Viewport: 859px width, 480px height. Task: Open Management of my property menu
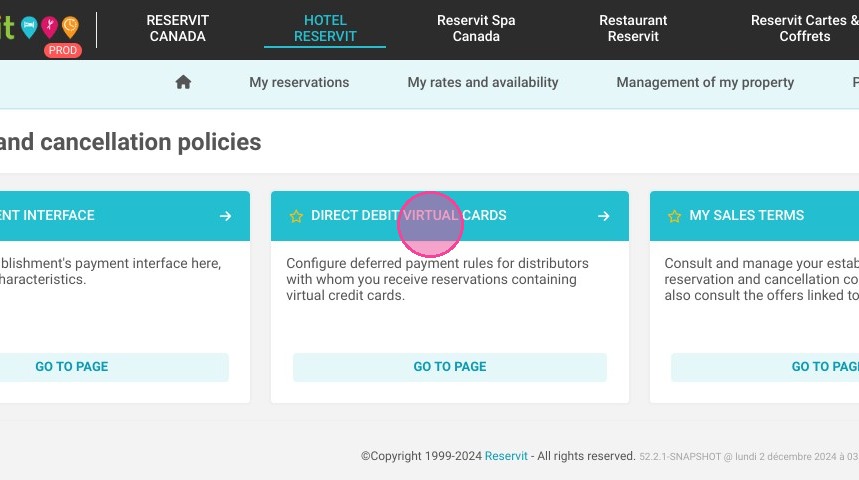click(x=705, y=82)
